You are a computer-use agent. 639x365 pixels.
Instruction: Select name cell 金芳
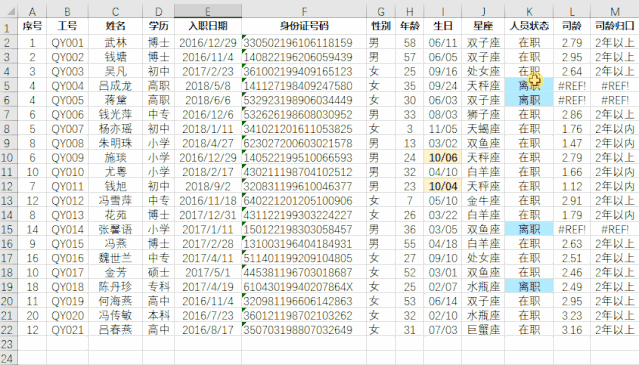[x=115, y=273]
